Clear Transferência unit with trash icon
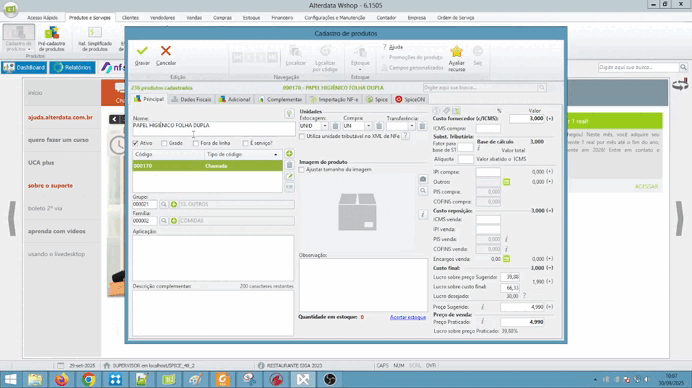This screenshot has height=388, width=692. [x=422, y=126]
